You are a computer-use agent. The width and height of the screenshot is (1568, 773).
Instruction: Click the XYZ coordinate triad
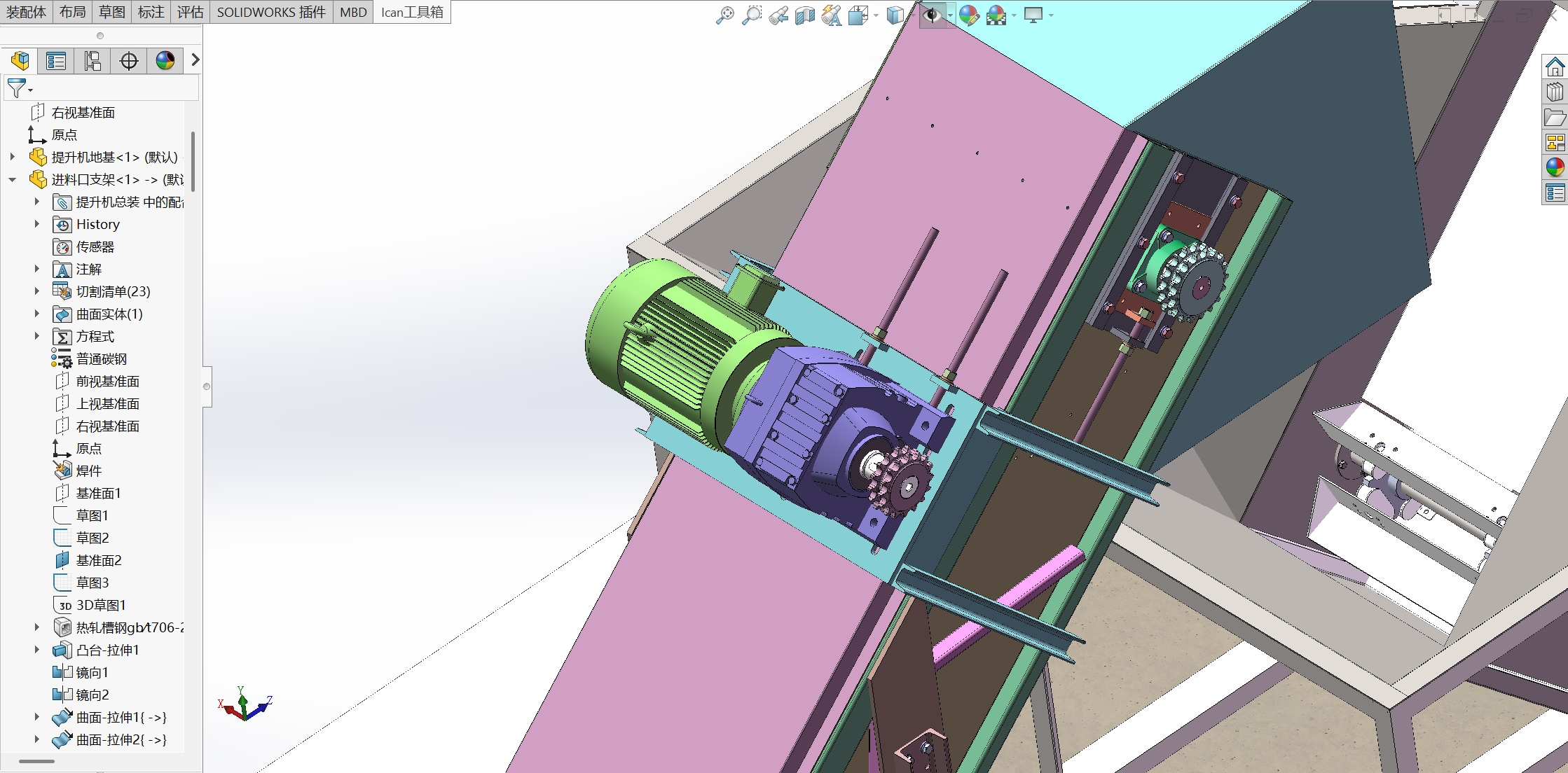(245, 704)
